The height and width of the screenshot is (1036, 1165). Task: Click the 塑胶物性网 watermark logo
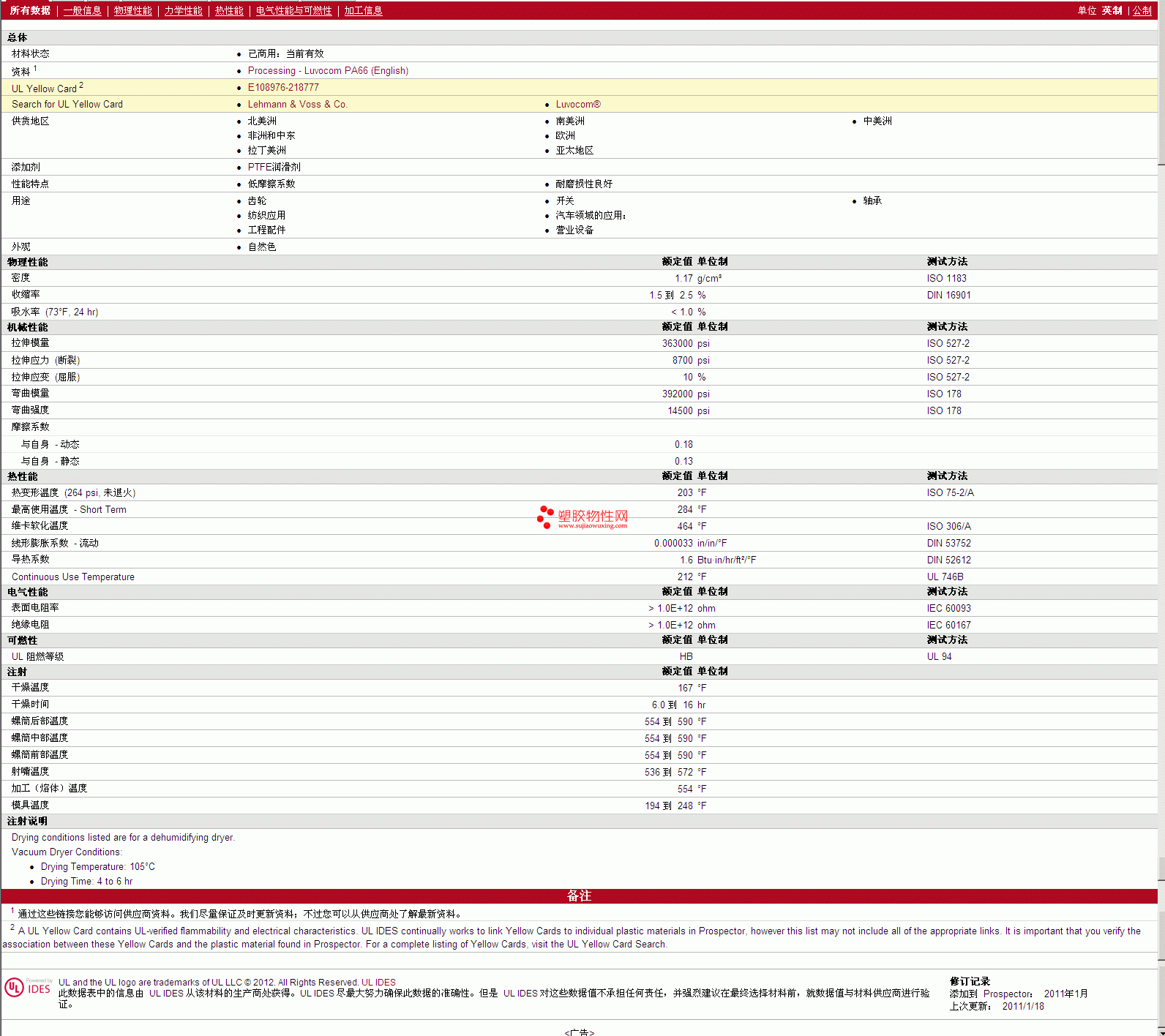(x=582, y=517)
